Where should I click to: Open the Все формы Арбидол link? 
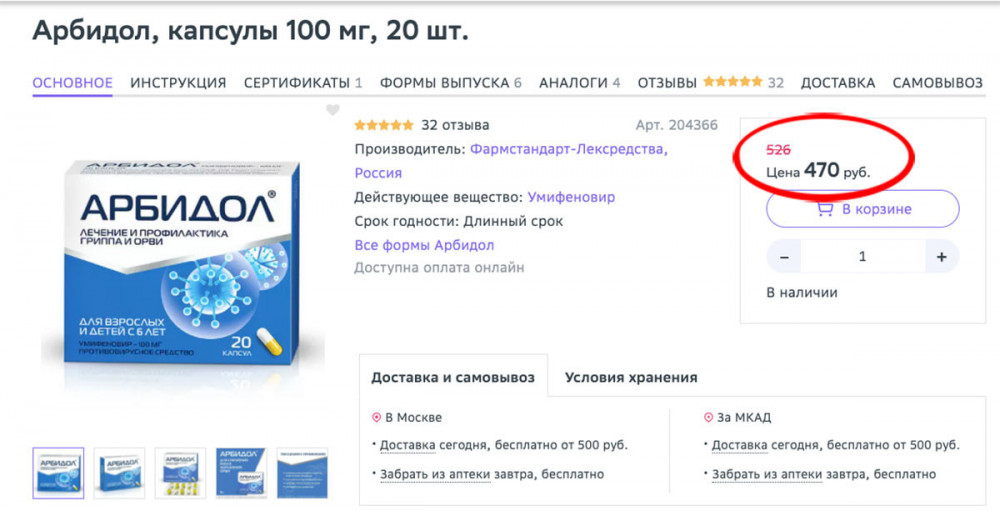coord(424,246)
